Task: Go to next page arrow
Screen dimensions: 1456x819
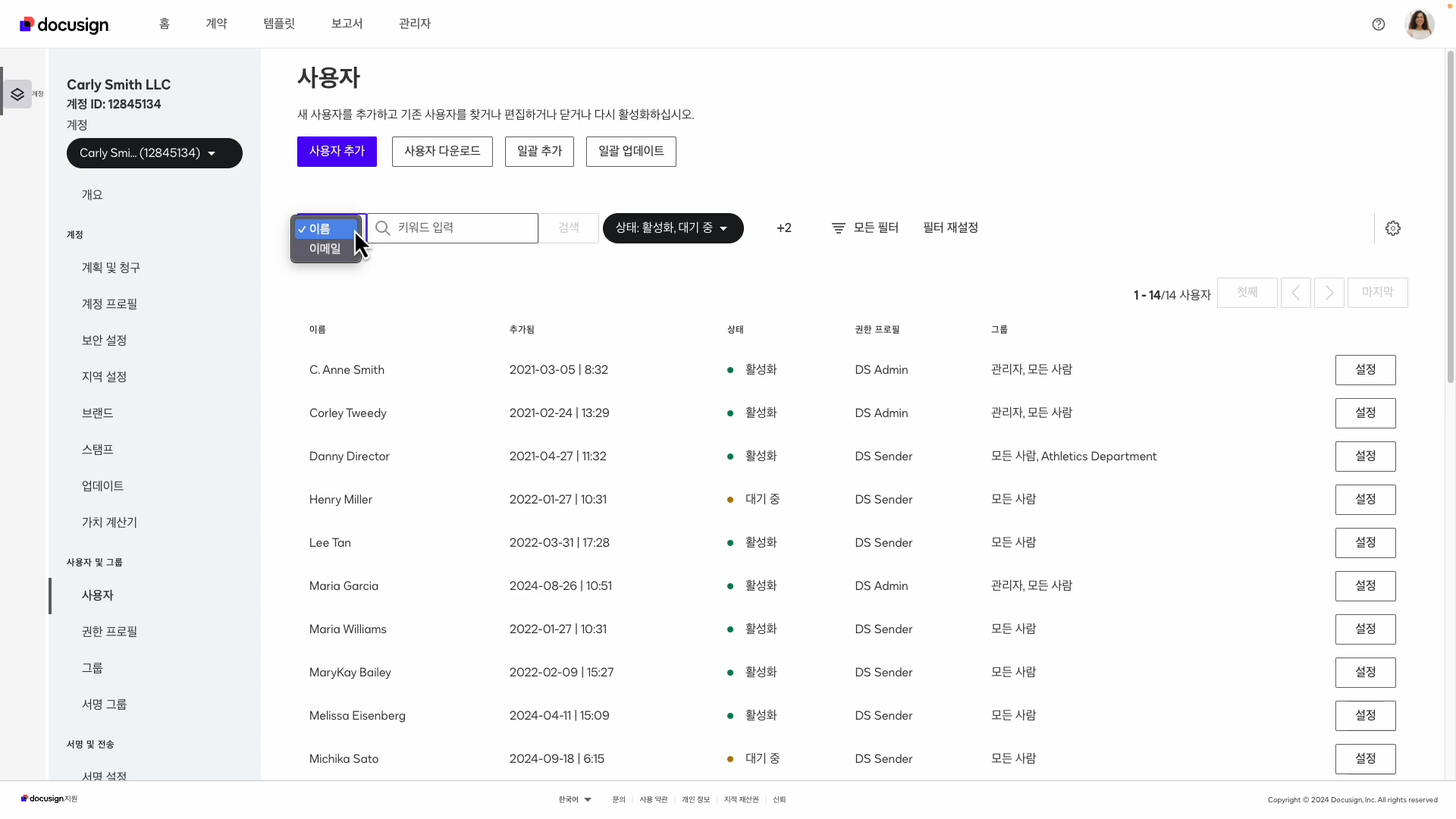Action: (x=1329, y=293)
